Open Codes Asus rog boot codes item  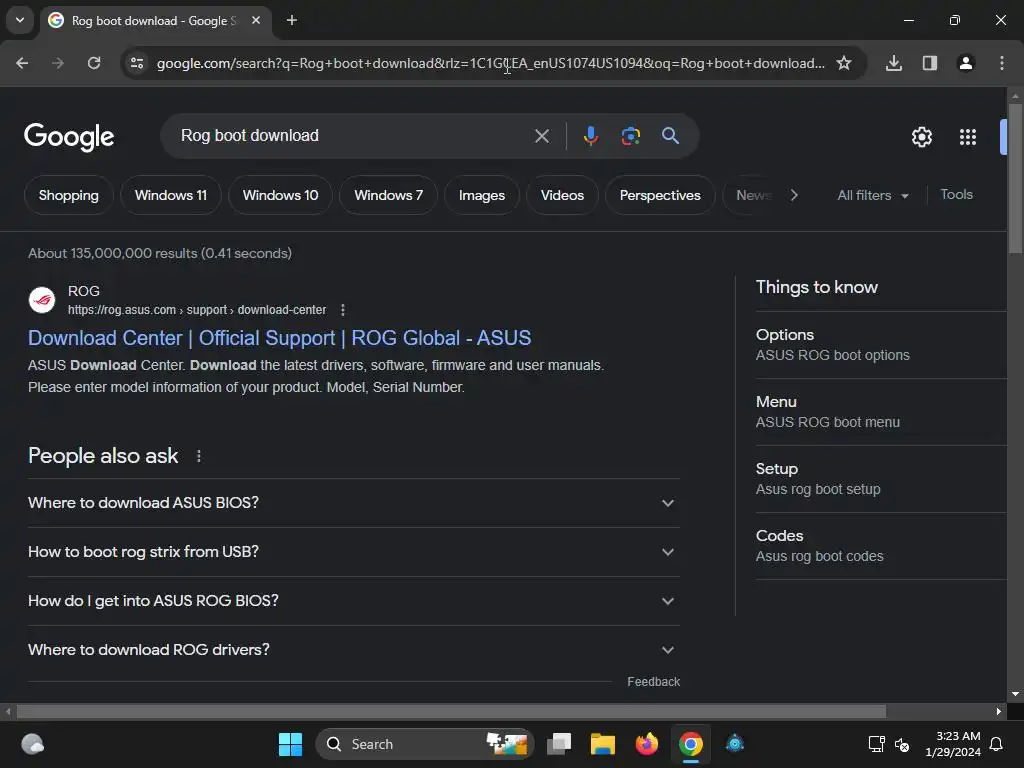(881, 546)
